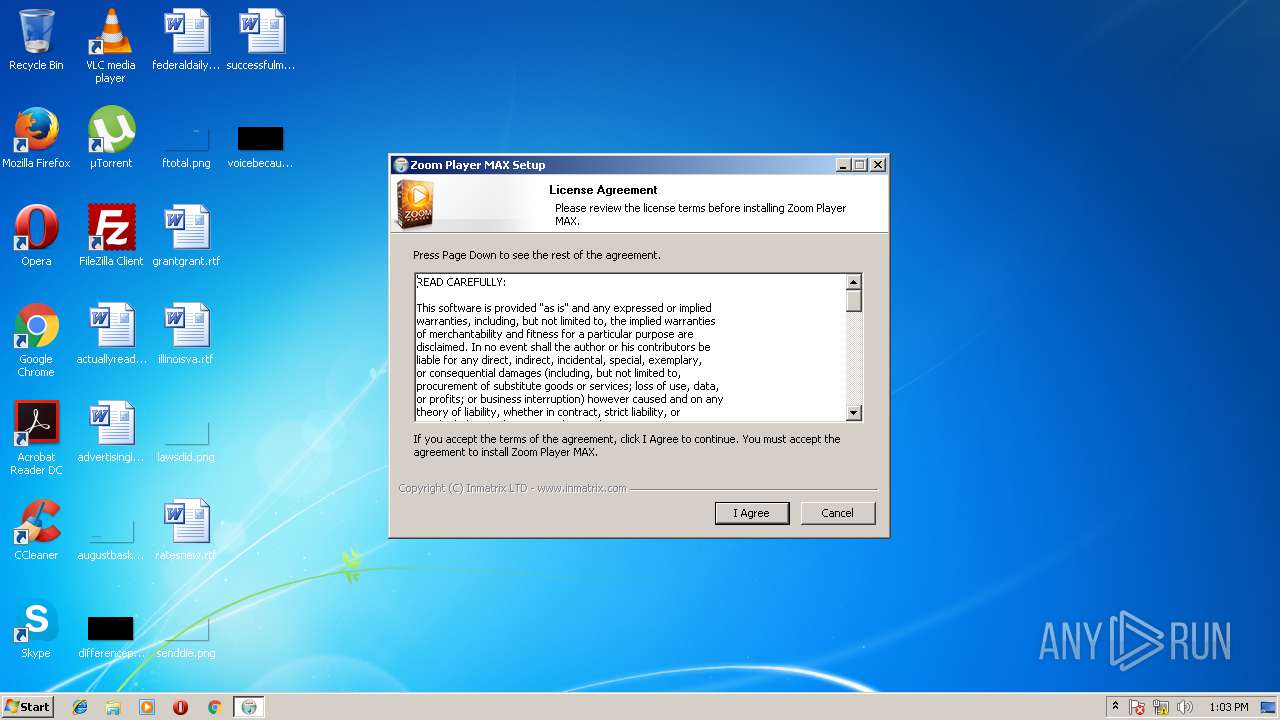Select the Mozilla Firefox shortcut

[x=36, y=138]
